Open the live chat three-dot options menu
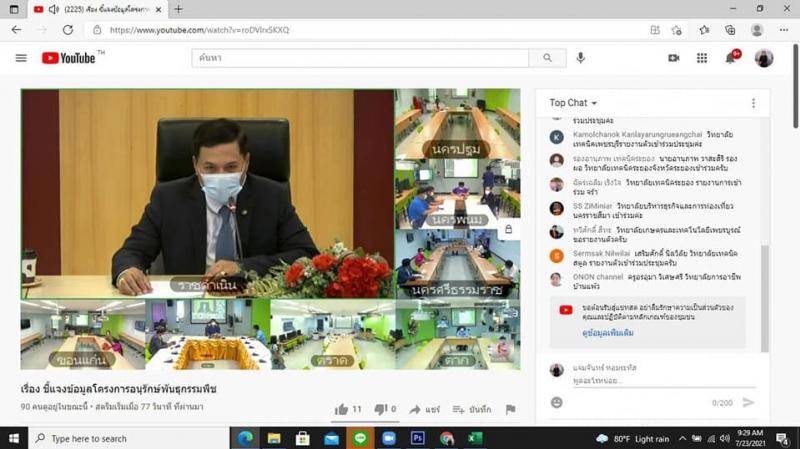The image size is (800, 449). [x=754, y=103]
